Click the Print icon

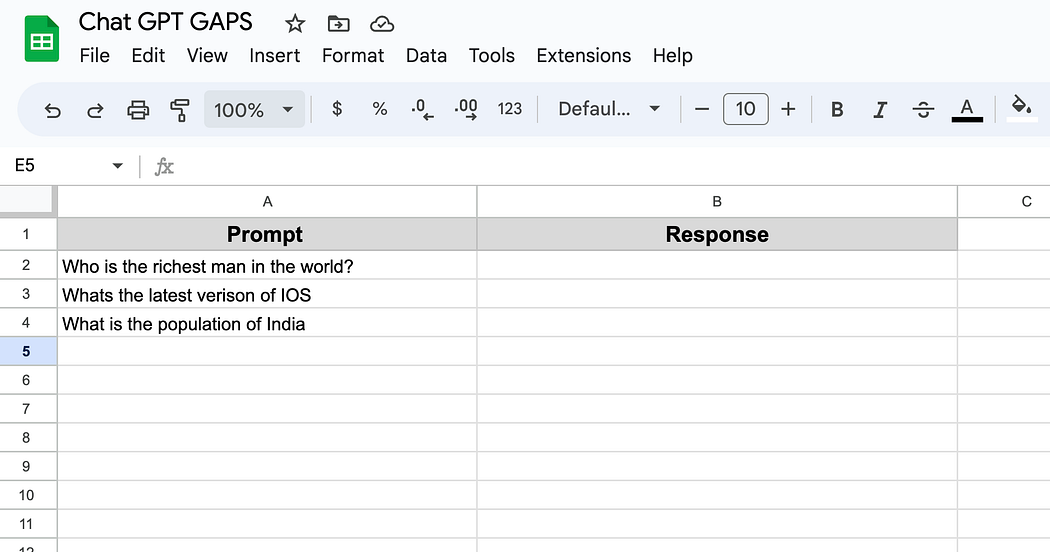coord(138,109)
